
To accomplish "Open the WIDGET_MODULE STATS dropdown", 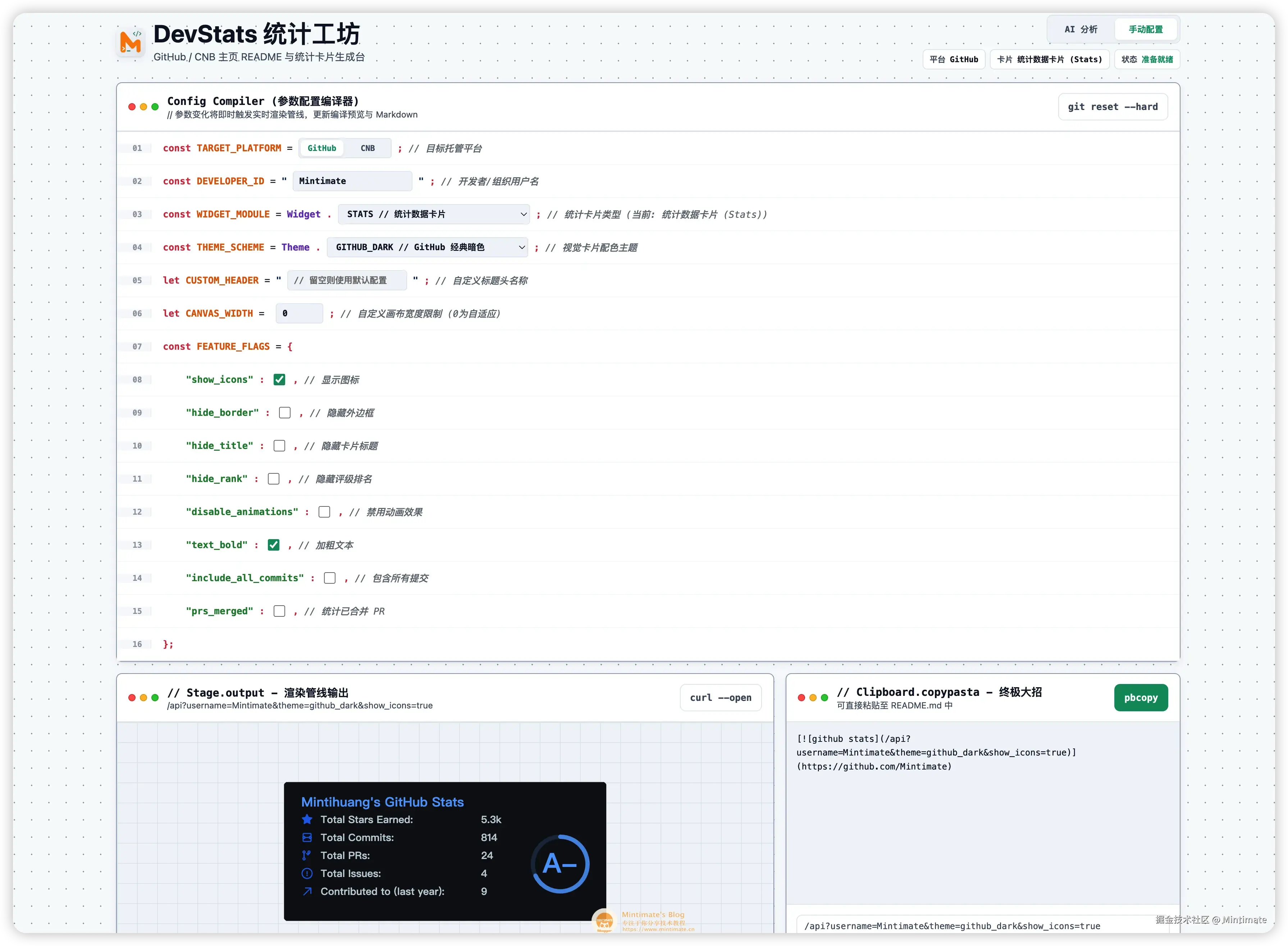I will [434, 214].
